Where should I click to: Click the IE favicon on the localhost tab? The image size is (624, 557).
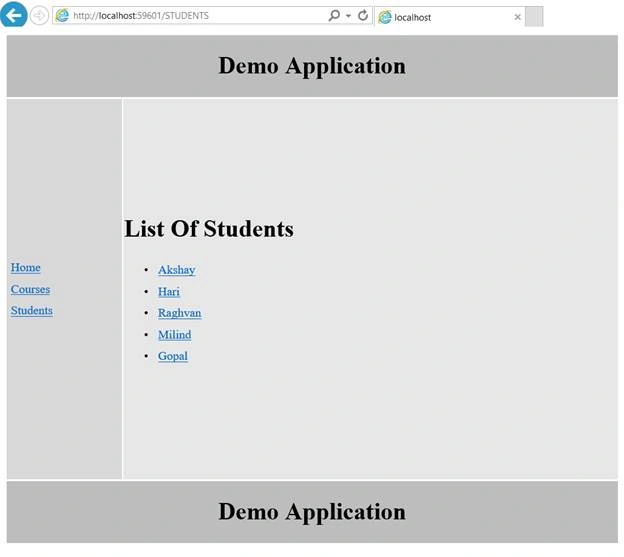[385, 17]
